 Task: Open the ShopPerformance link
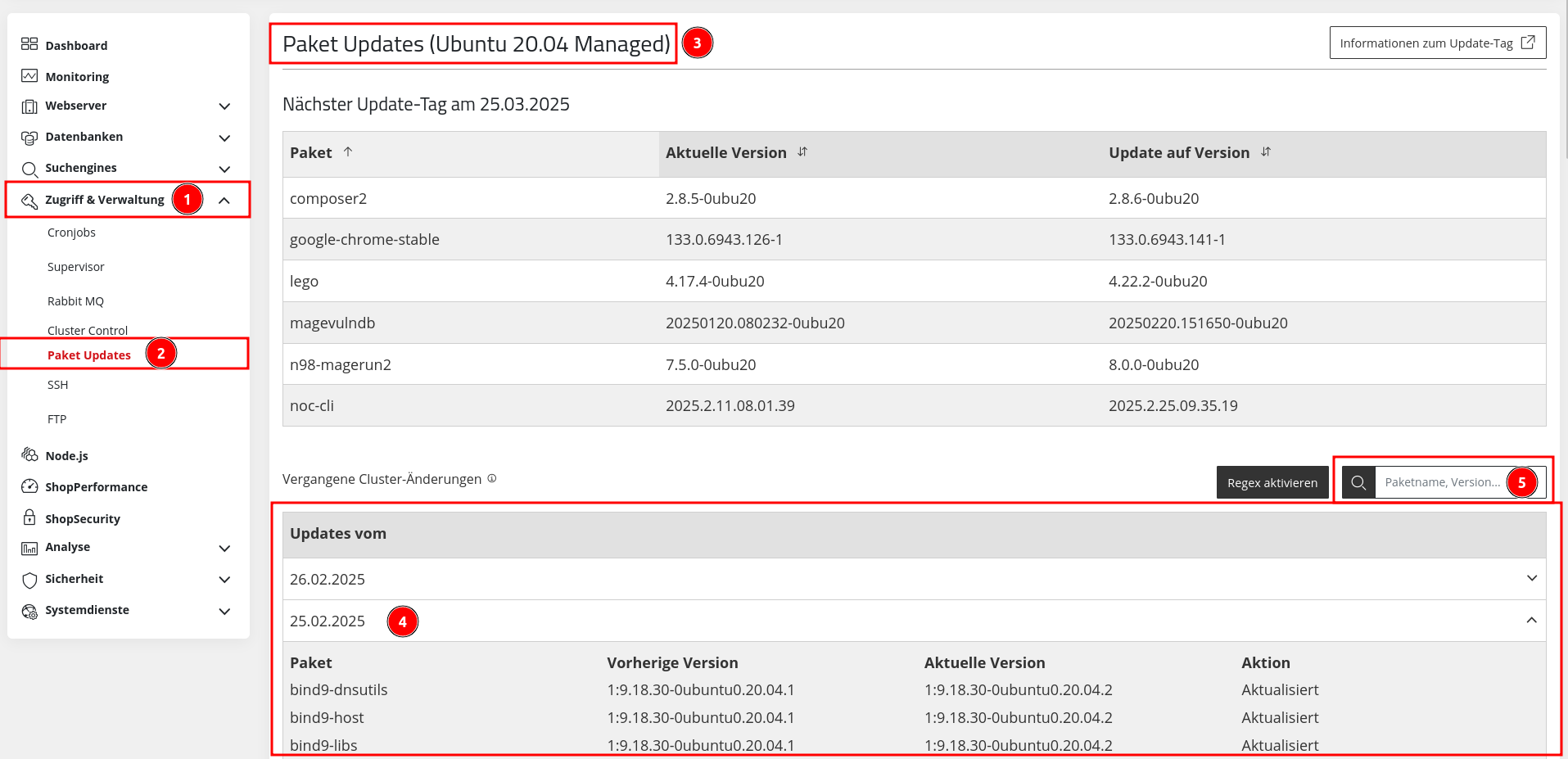tap(97, 486)
